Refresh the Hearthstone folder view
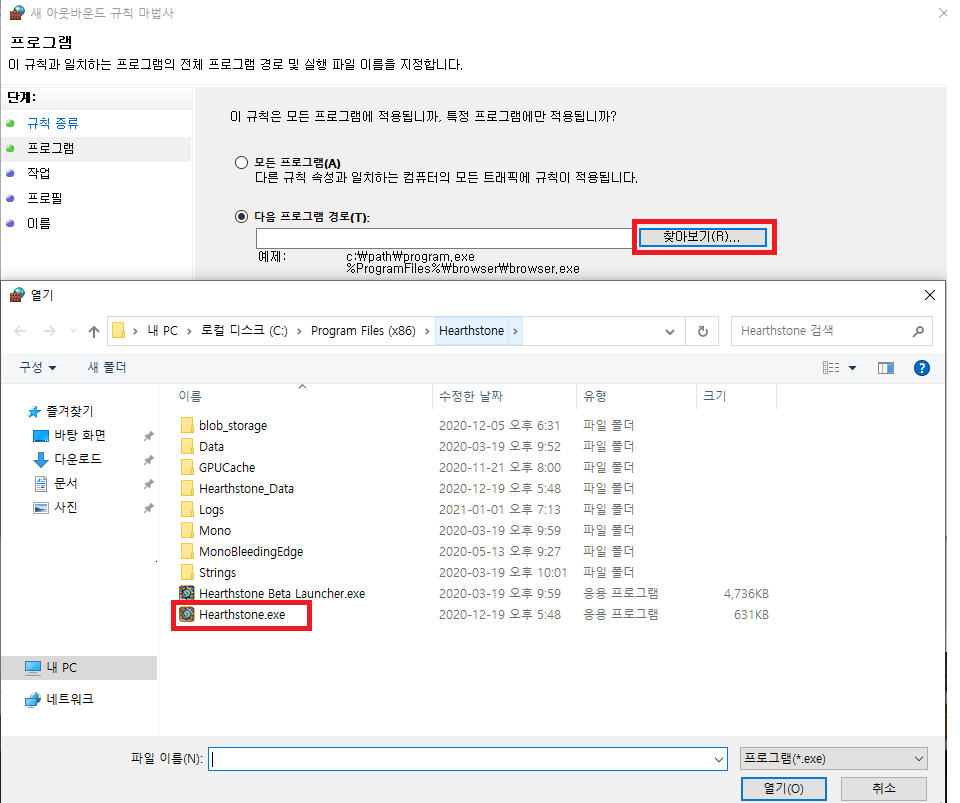Viewport: 960px width, 803px height. (x=702, y=331)
